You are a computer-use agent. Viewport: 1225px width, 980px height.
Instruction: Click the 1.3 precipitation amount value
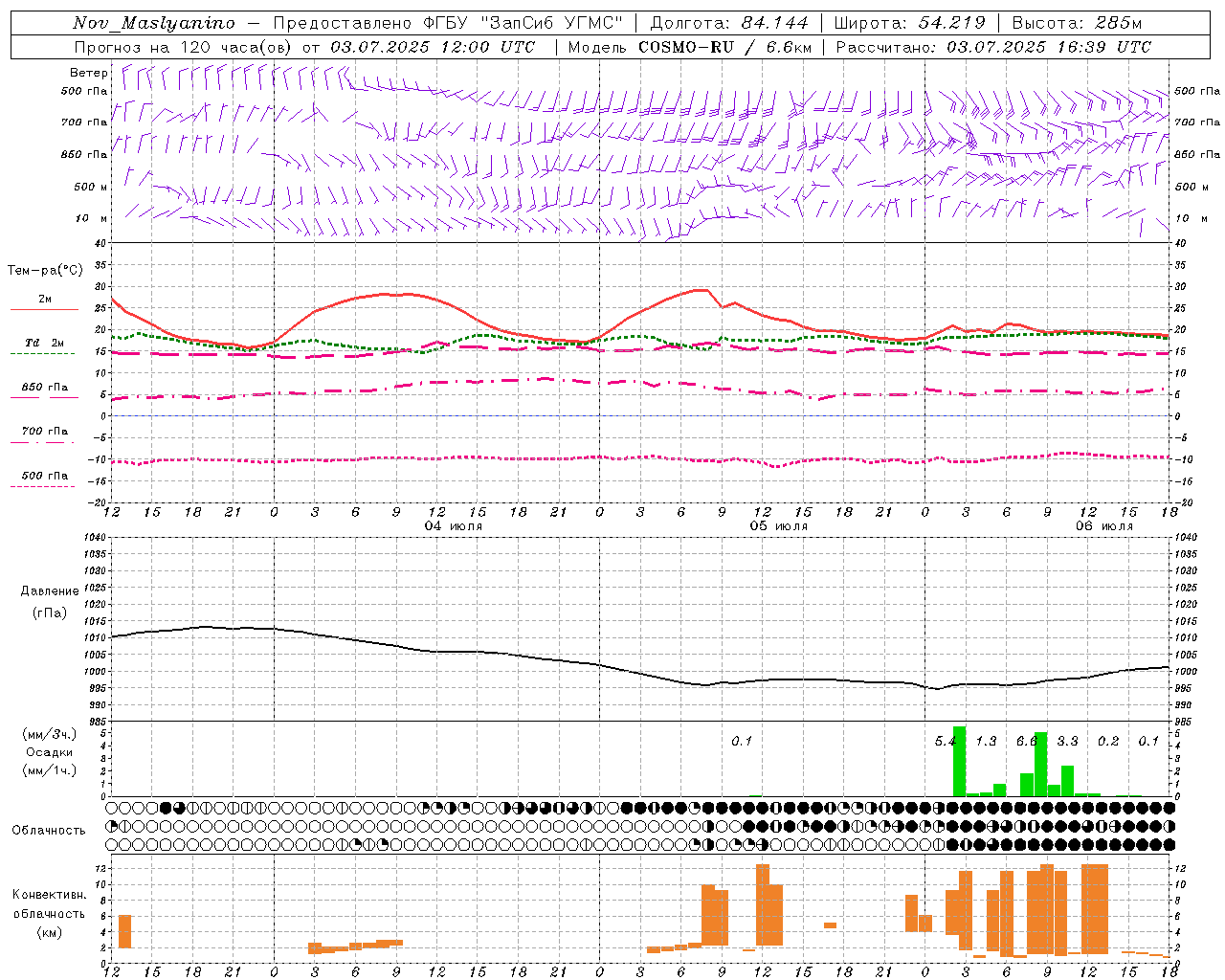(x=986, y=741)
